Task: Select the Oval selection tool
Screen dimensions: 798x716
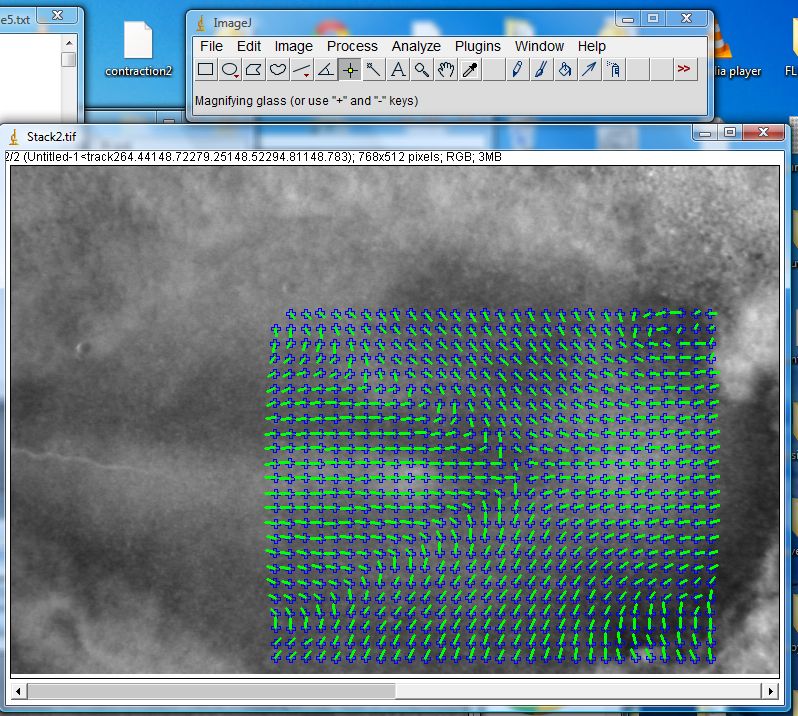Action: [x=229, y=69]
